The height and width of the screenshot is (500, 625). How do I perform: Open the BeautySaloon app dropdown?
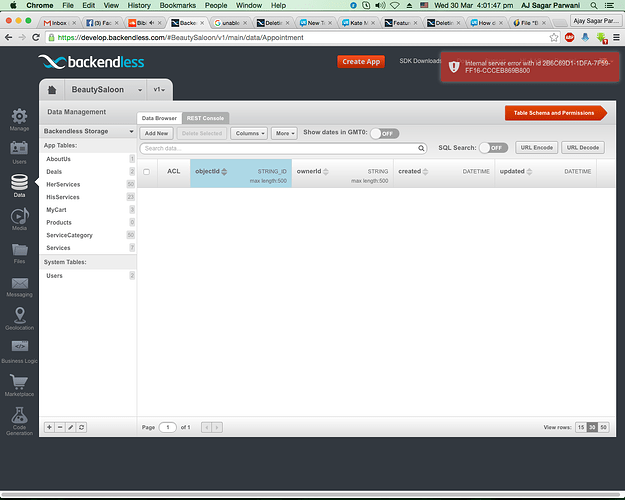point(106,90)
